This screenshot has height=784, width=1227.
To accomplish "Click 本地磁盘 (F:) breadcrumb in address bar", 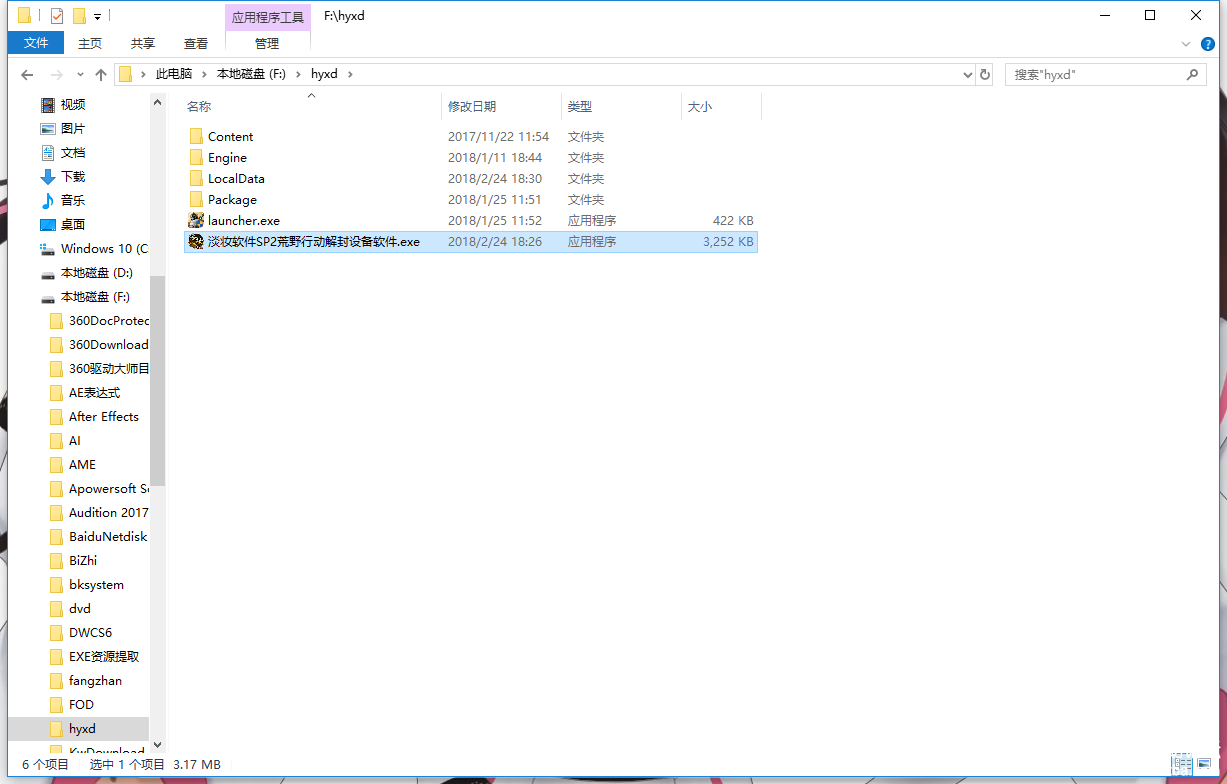I will click(x=251, y=74).
